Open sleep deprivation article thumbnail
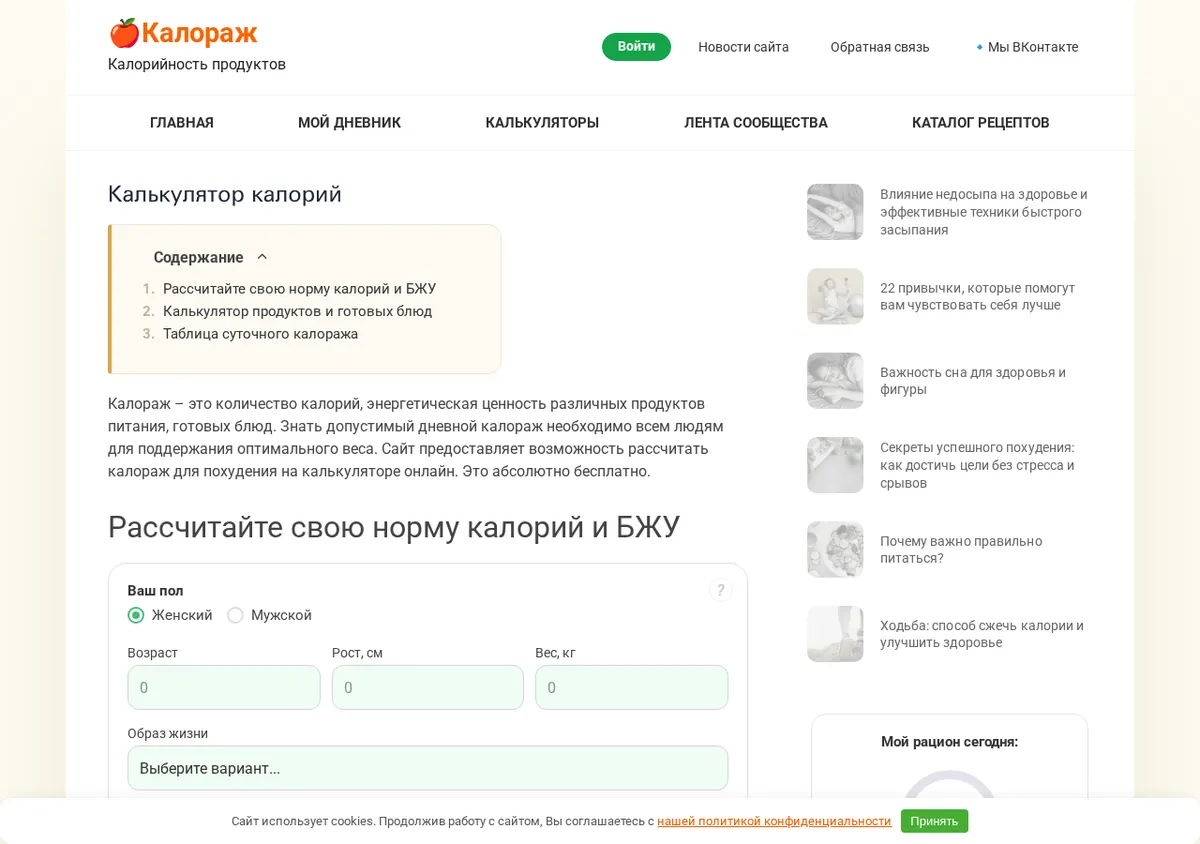 click(x=835, y=212)
